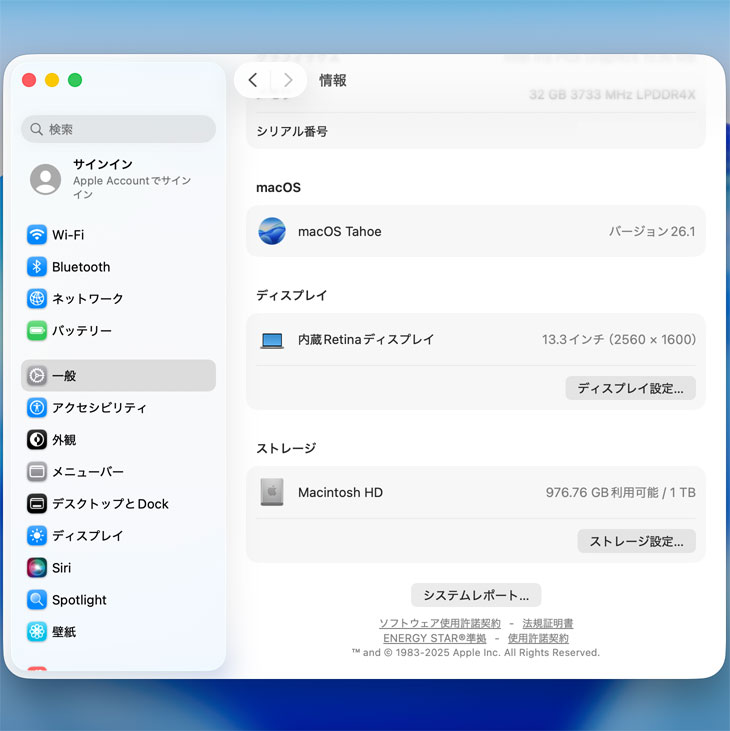
Task: Select メニューバー in sidebar
Action: pyautogui.click(x=87, y=472)
